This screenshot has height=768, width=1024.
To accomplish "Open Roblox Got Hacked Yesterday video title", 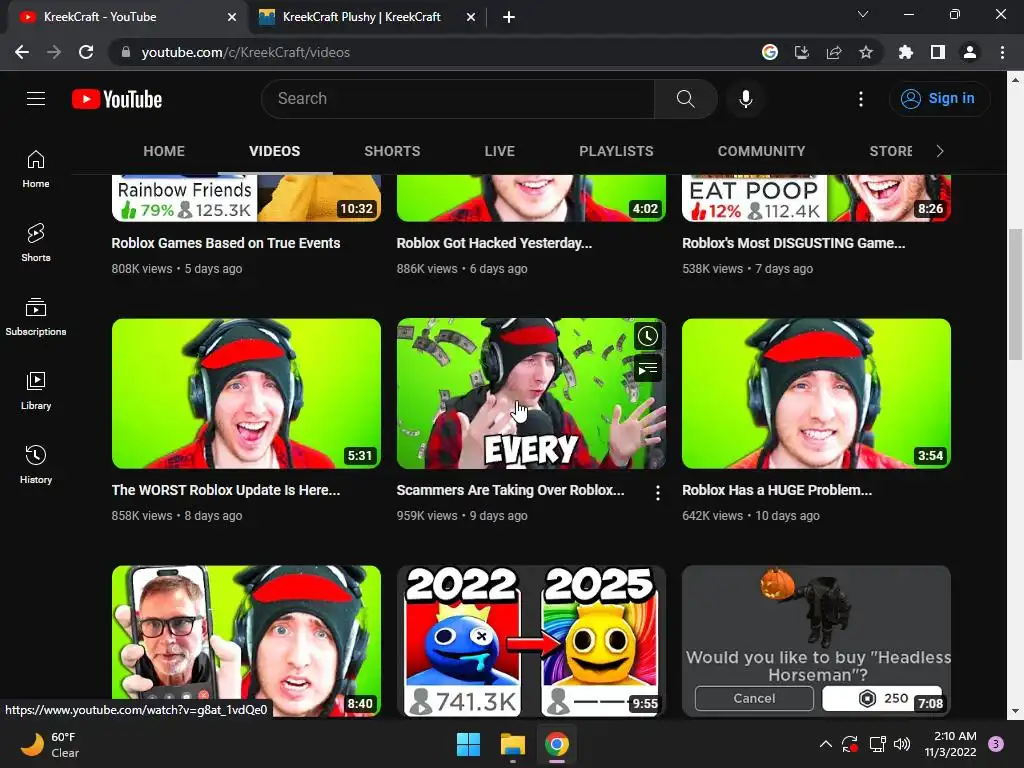I will pos(494,243).
